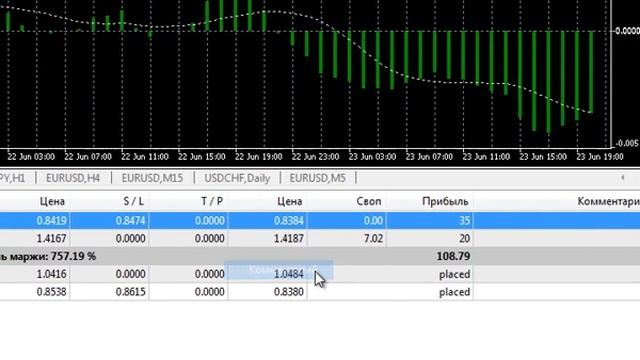Click the 22 Jun 23:00 time axis label
The height and width of the screenshot is (360, 640).
(315, 157)
